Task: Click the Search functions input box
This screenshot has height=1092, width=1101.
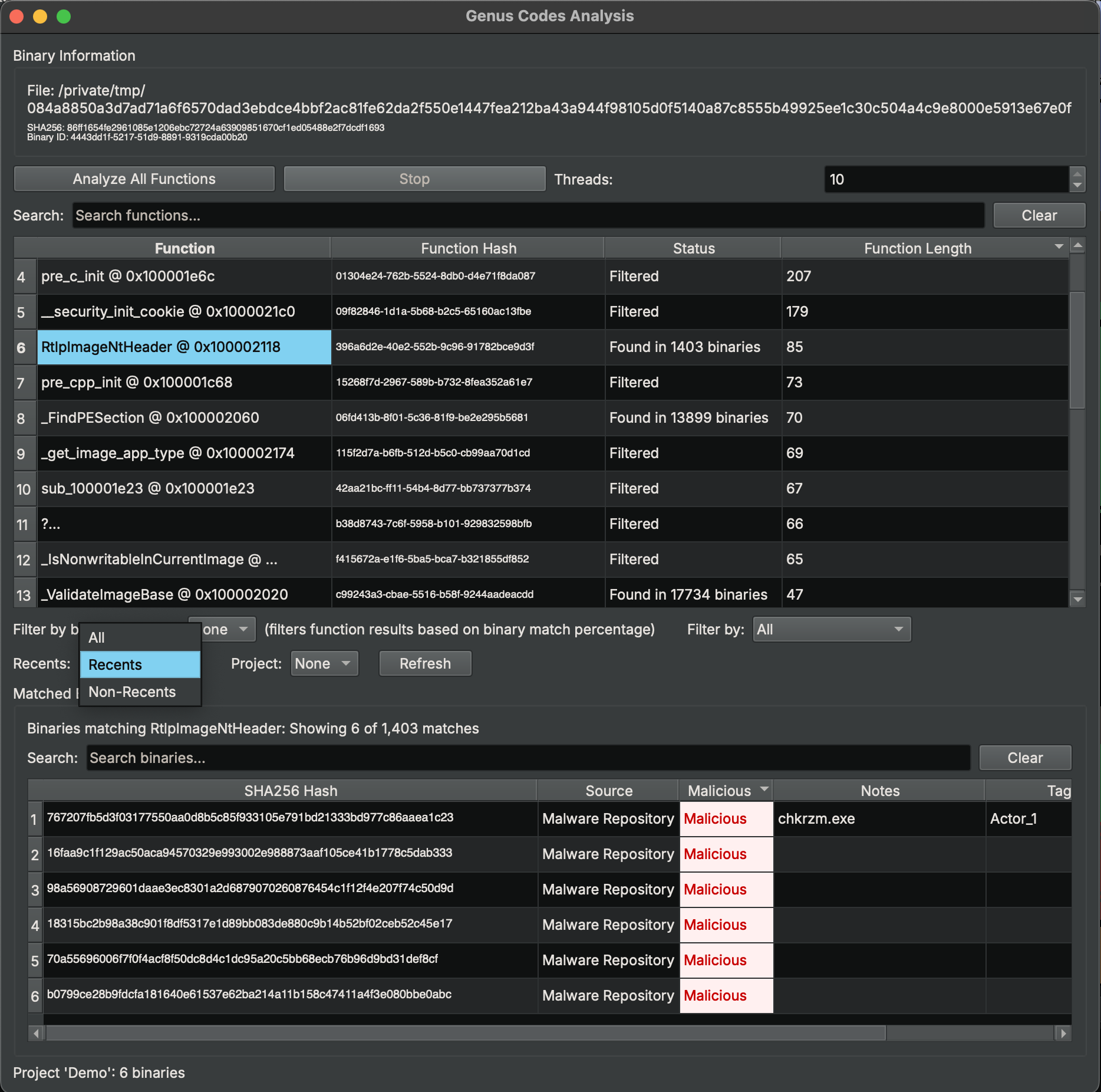Action: click(528, 215)
